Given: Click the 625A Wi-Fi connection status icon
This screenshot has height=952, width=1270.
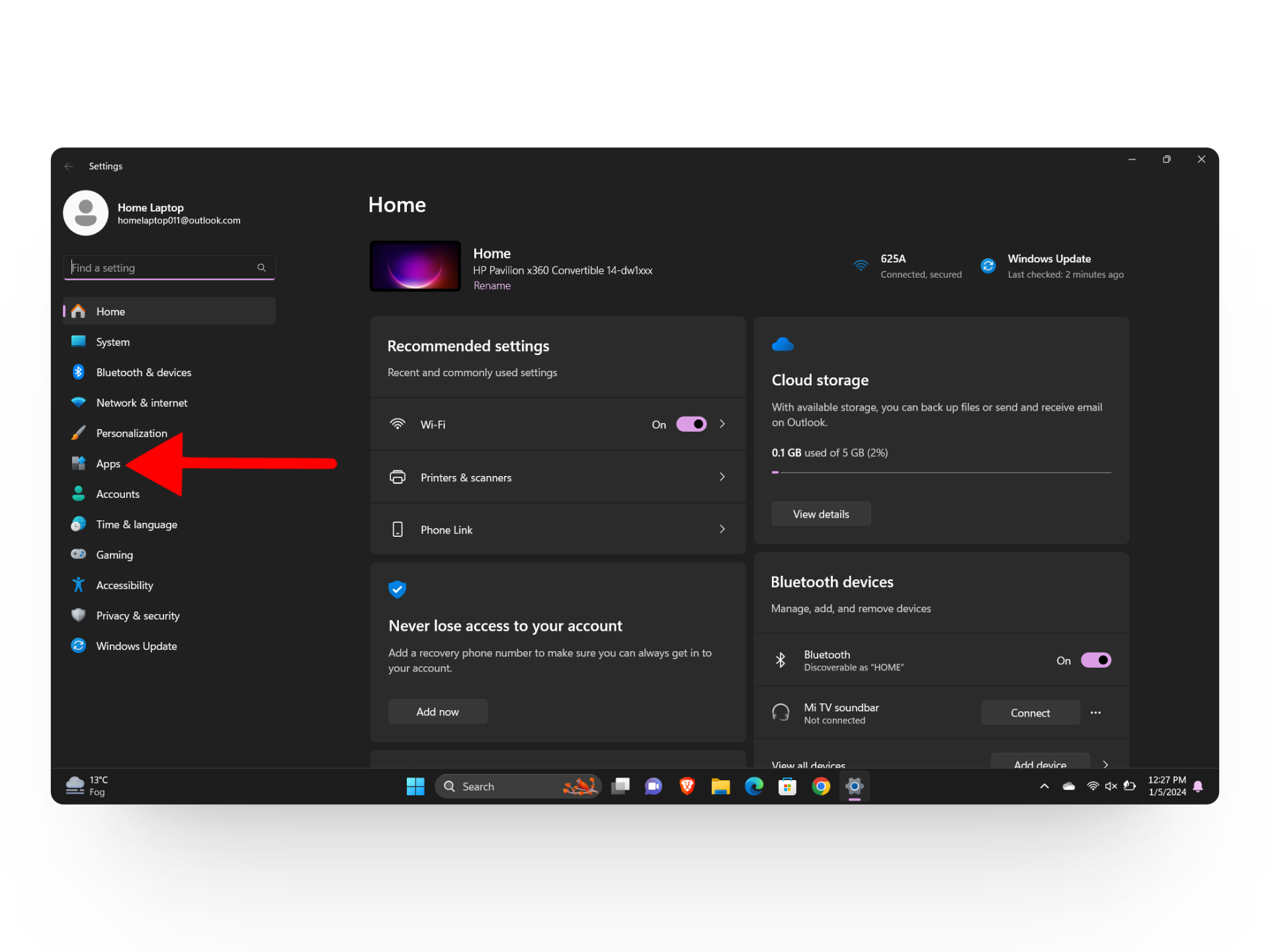Looking at the screenshot, I should point(861,266).
